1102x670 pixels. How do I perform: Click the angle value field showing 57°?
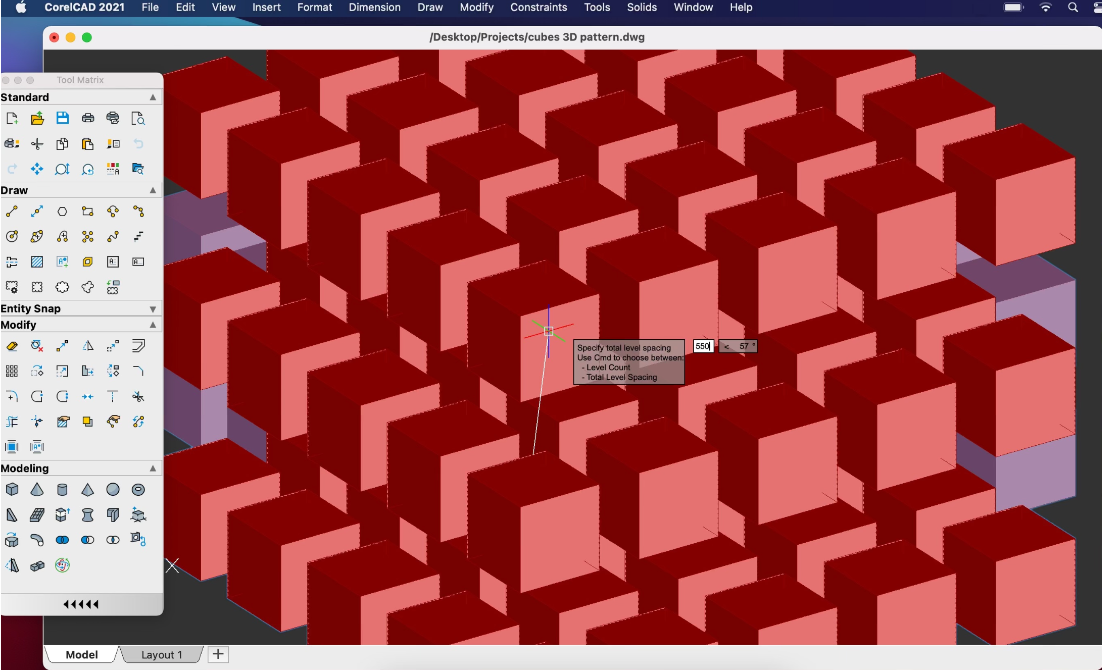(x=738, y=346)
